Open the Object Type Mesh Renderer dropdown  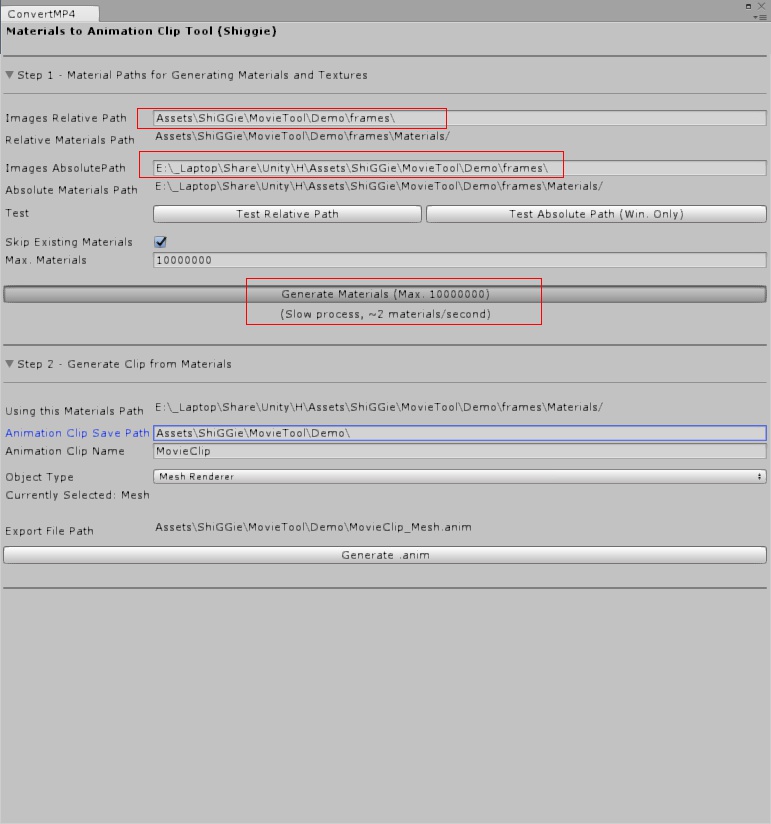459,477
